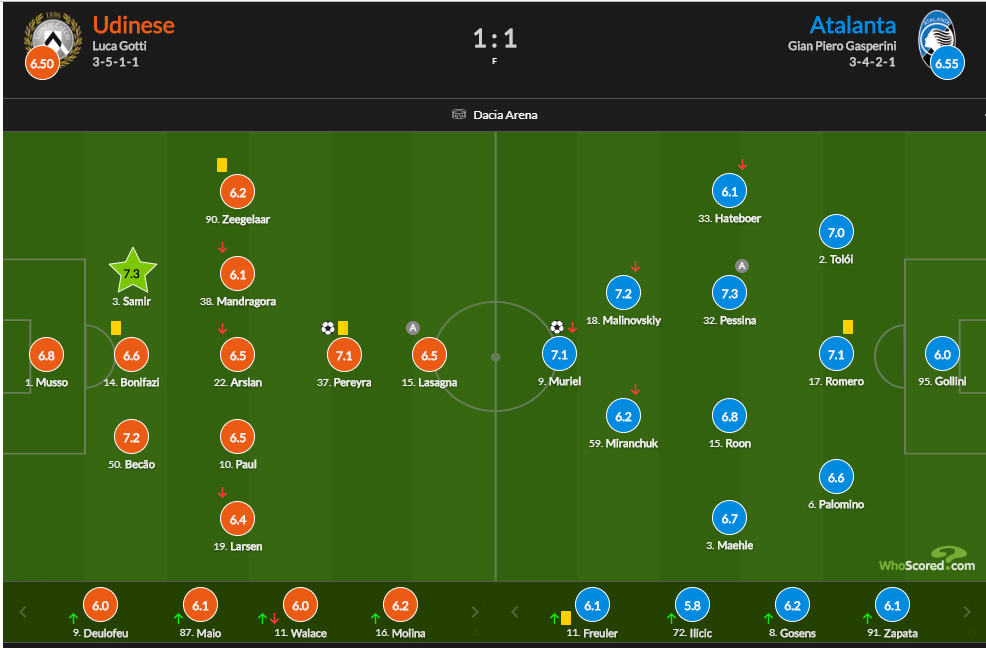Click the yellow card above Romero
986x648 pixels.
pyautogui.click(x=848, y=326)
